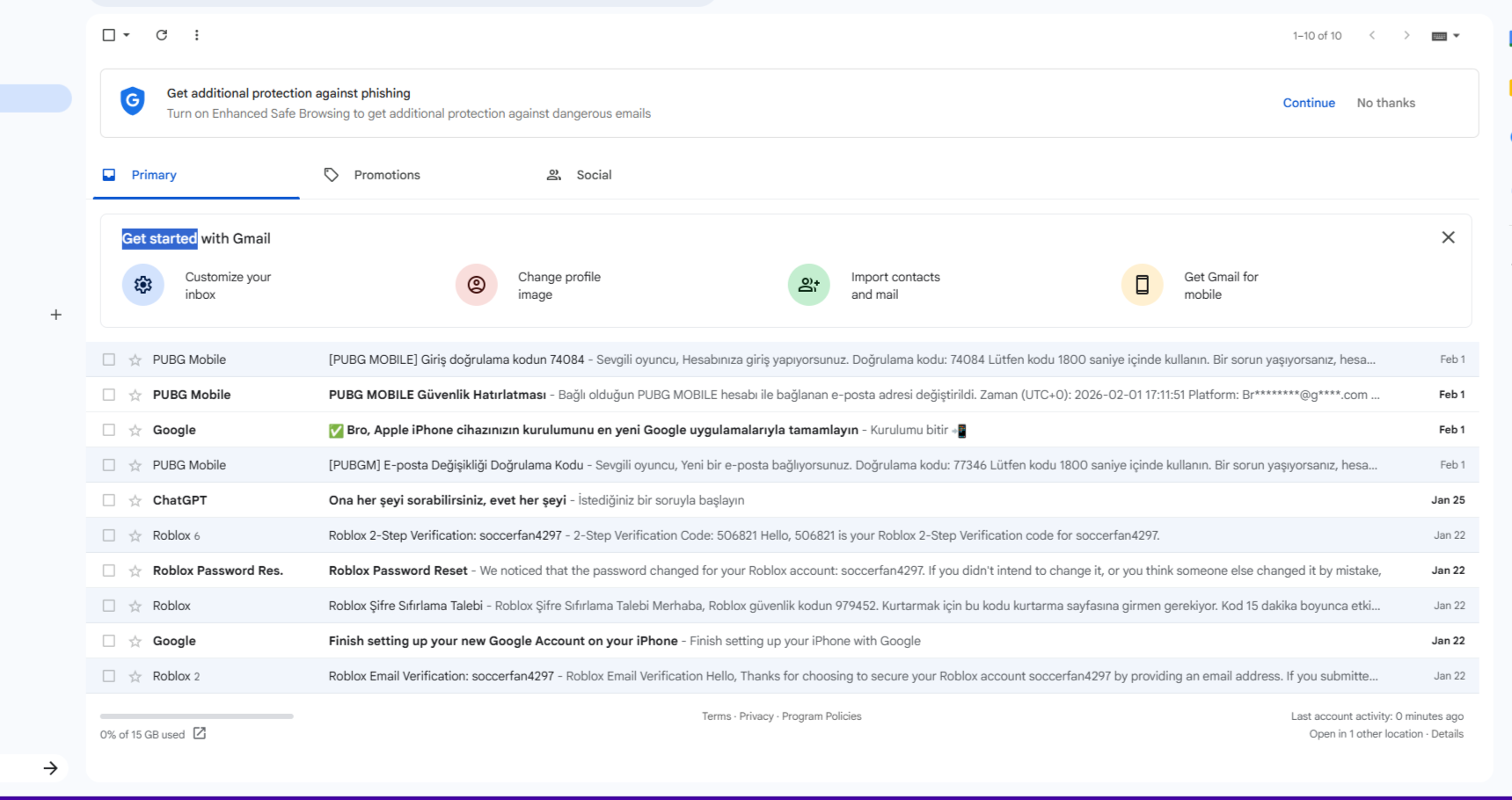The width and height of the screenshot is (1512, 800).
Task: Star the Roblox Email Verification email
Action: tap(135, 676)
